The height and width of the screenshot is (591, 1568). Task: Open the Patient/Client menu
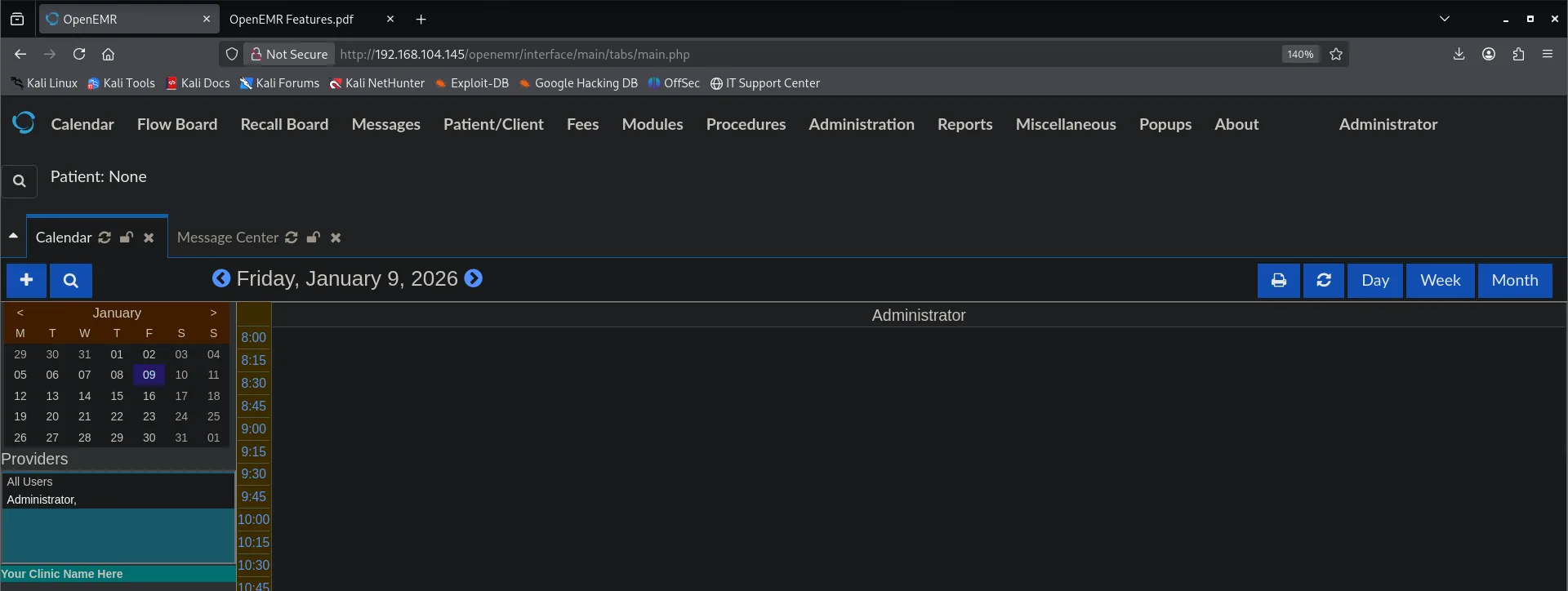click(x=493, y=124)
